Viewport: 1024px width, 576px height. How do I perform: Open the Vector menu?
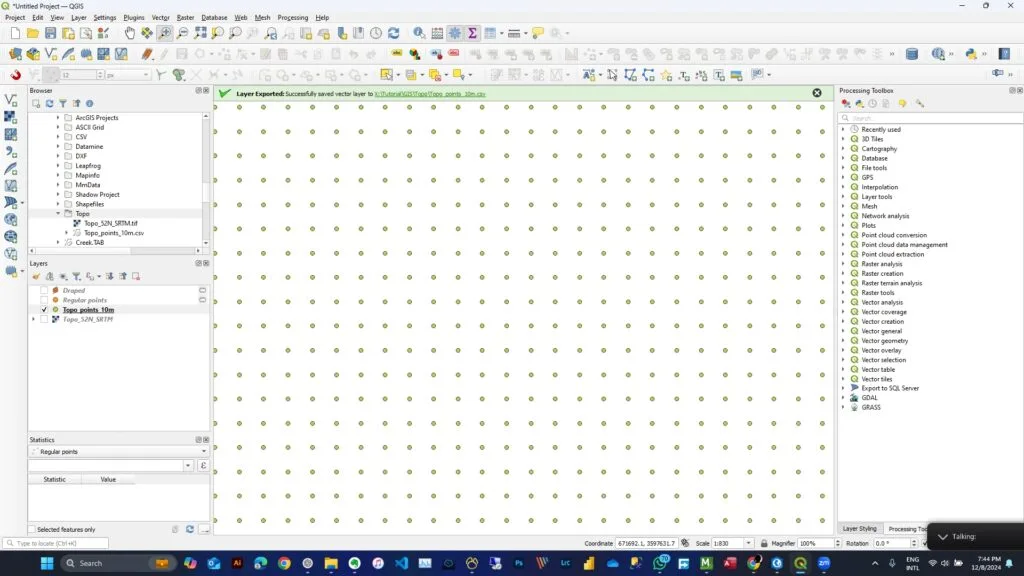[158, 17]
